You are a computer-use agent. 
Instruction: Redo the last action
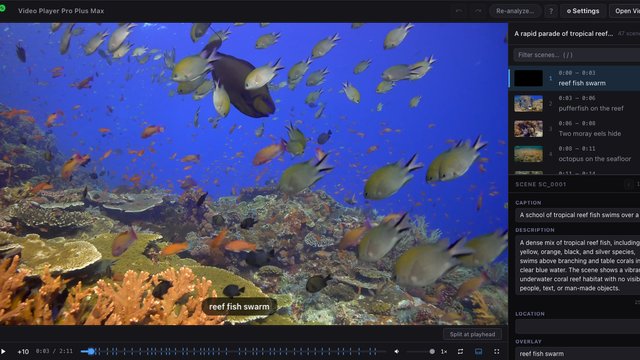coord(478,11)
